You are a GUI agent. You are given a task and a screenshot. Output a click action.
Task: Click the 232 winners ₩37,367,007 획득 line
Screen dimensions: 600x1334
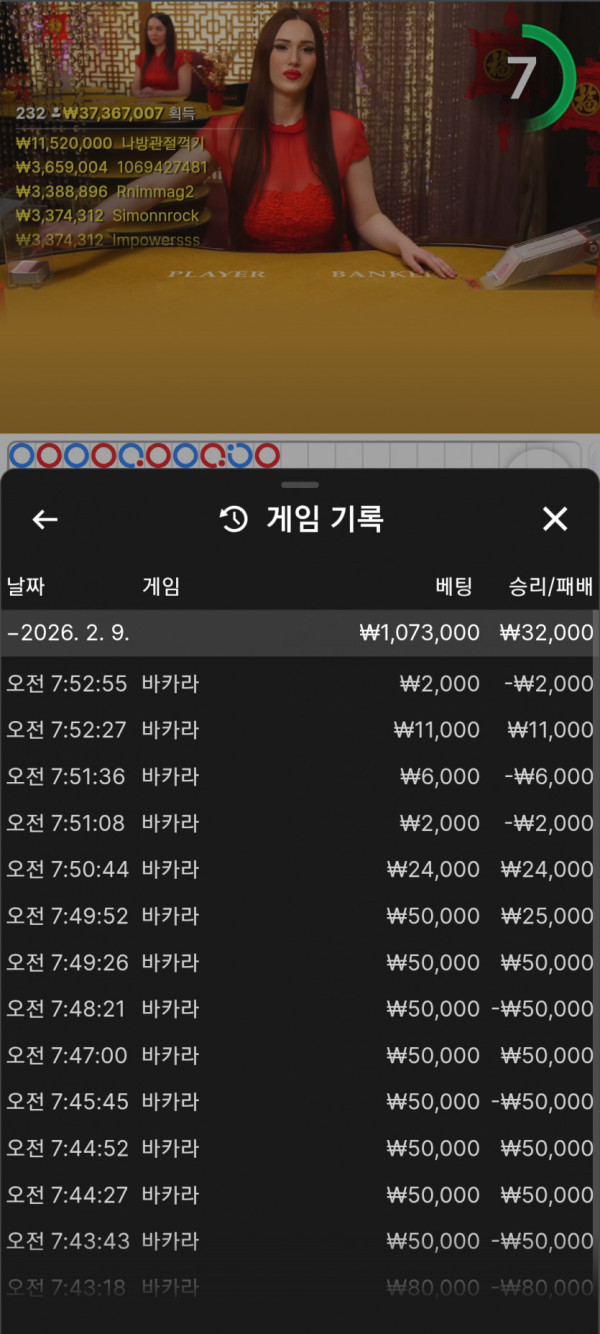click(x=104, y=113)
